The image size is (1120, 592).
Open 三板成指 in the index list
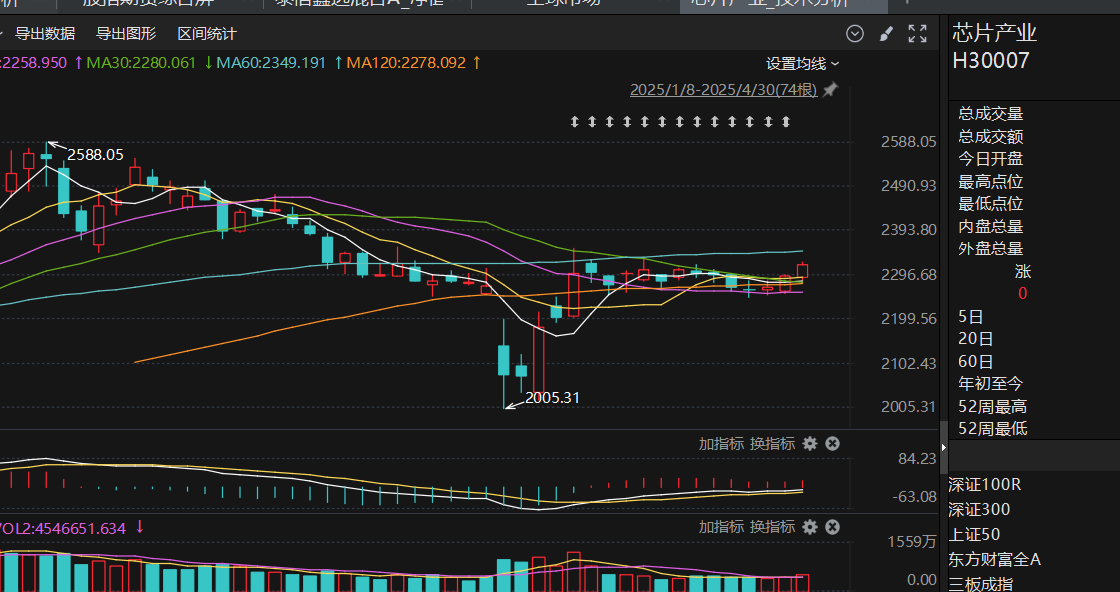(981, 583)
